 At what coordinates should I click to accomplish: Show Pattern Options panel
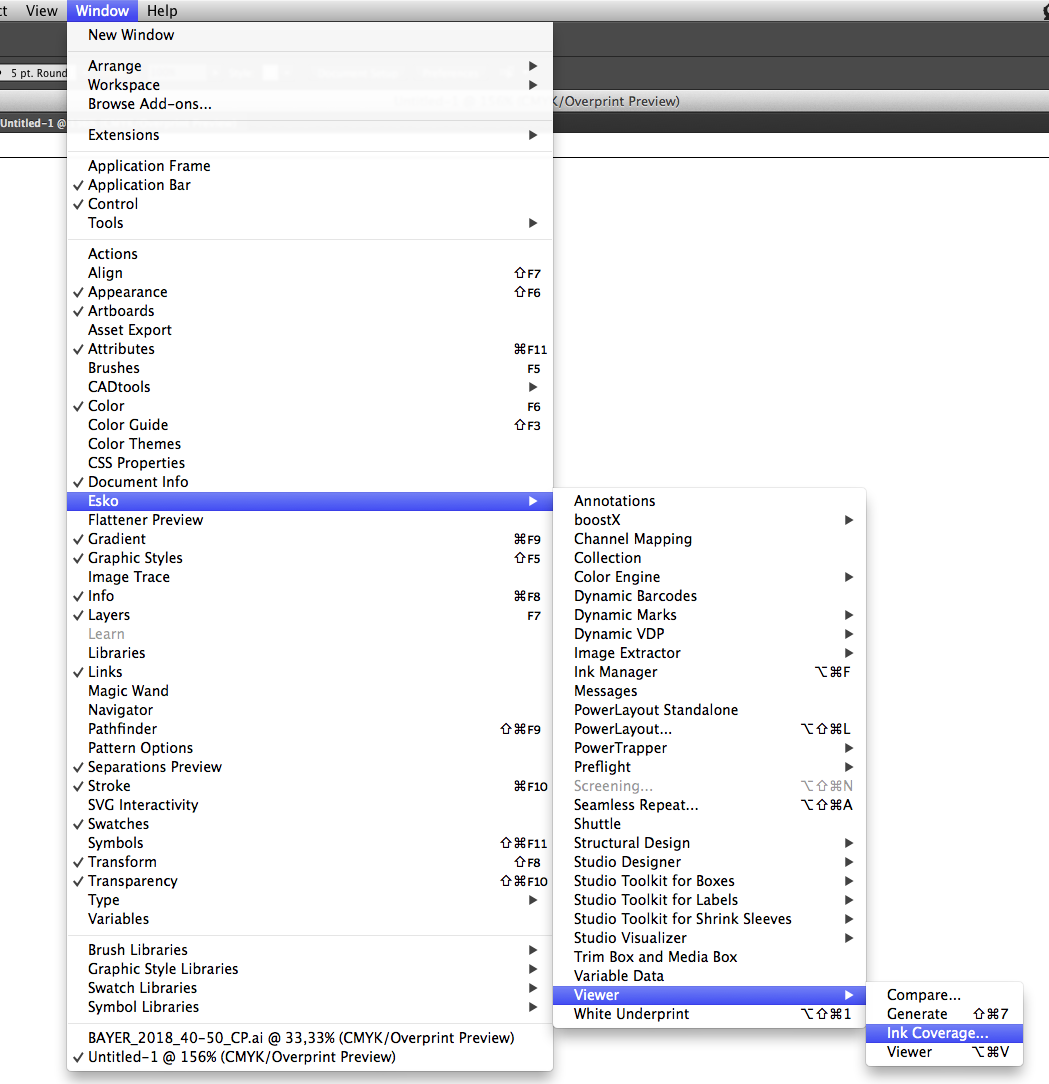[310, 748]
